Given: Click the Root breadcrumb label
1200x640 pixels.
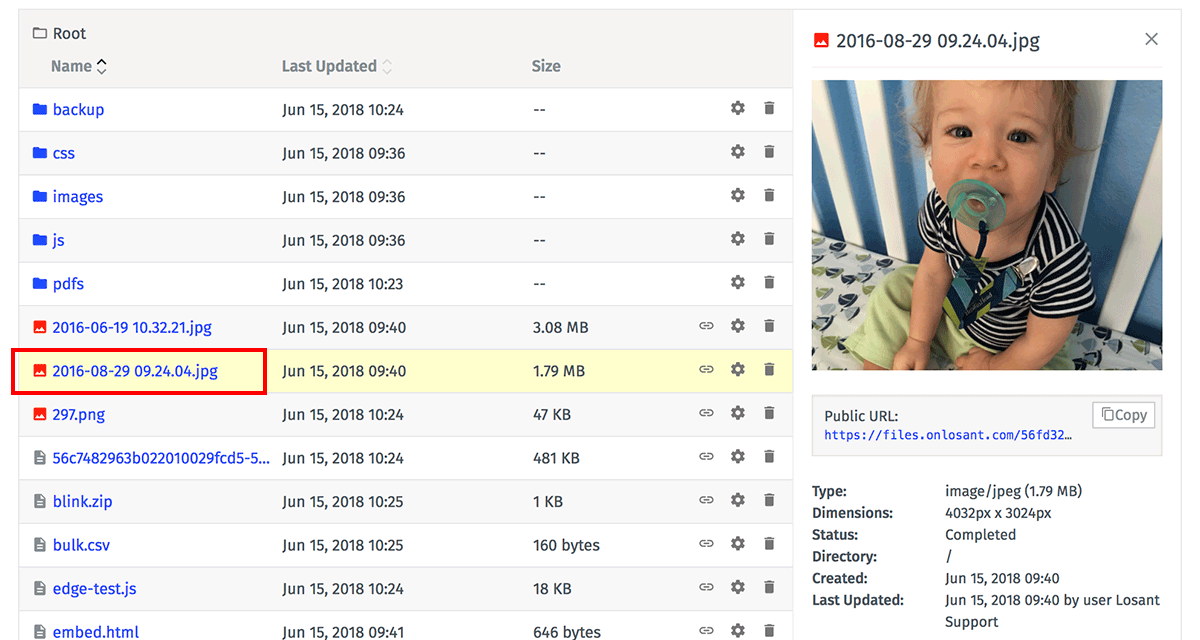Looking at the screenshot, I should click(70, 33).
